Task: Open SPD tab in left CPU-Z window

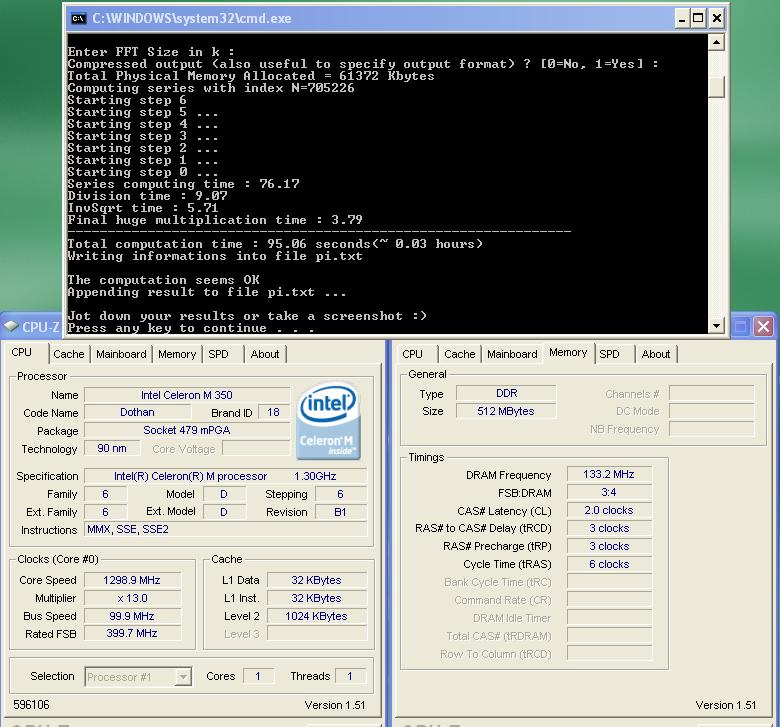Action: 218,354
